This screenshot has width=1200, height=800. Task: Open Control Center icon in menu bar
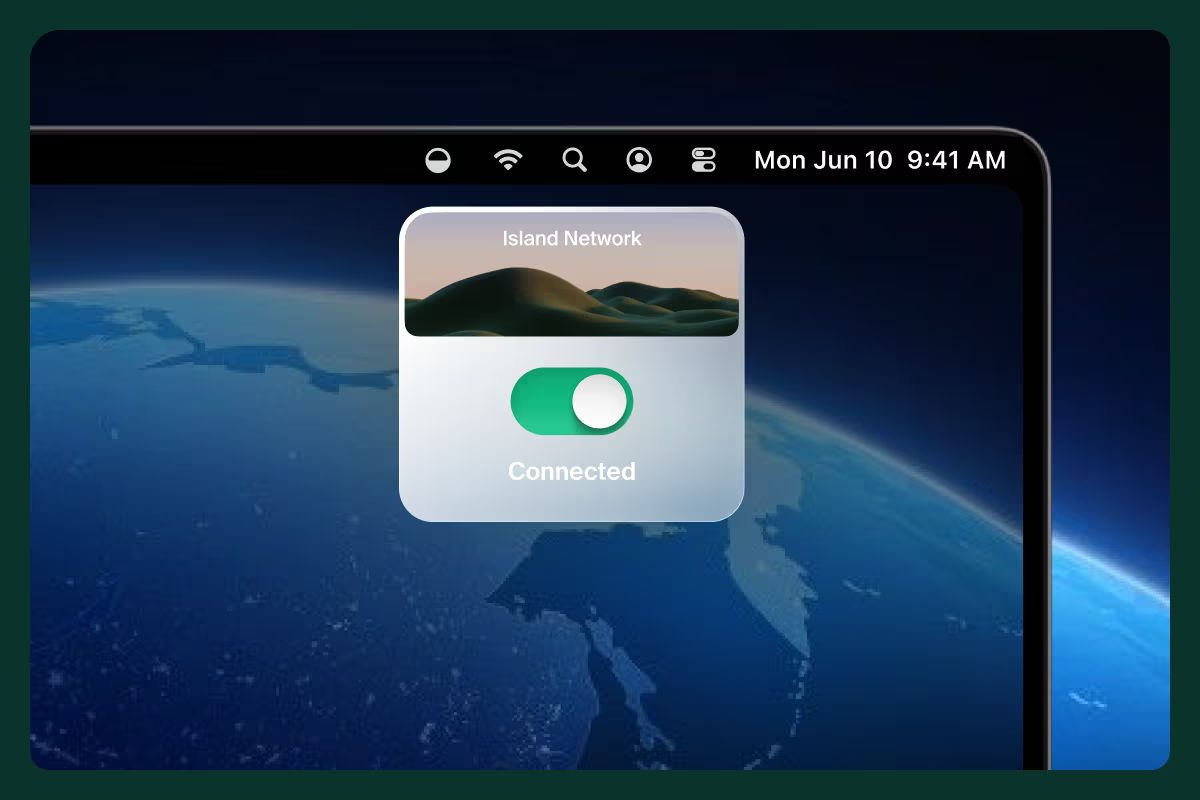(704, 160)
